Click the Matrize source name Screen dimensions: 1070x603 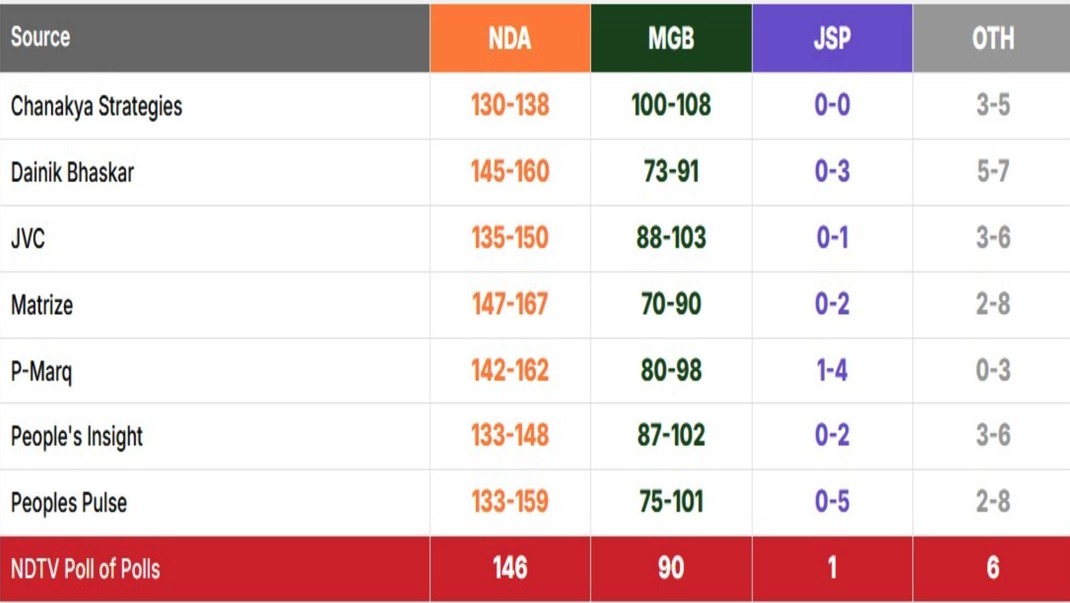pos(42,304)
